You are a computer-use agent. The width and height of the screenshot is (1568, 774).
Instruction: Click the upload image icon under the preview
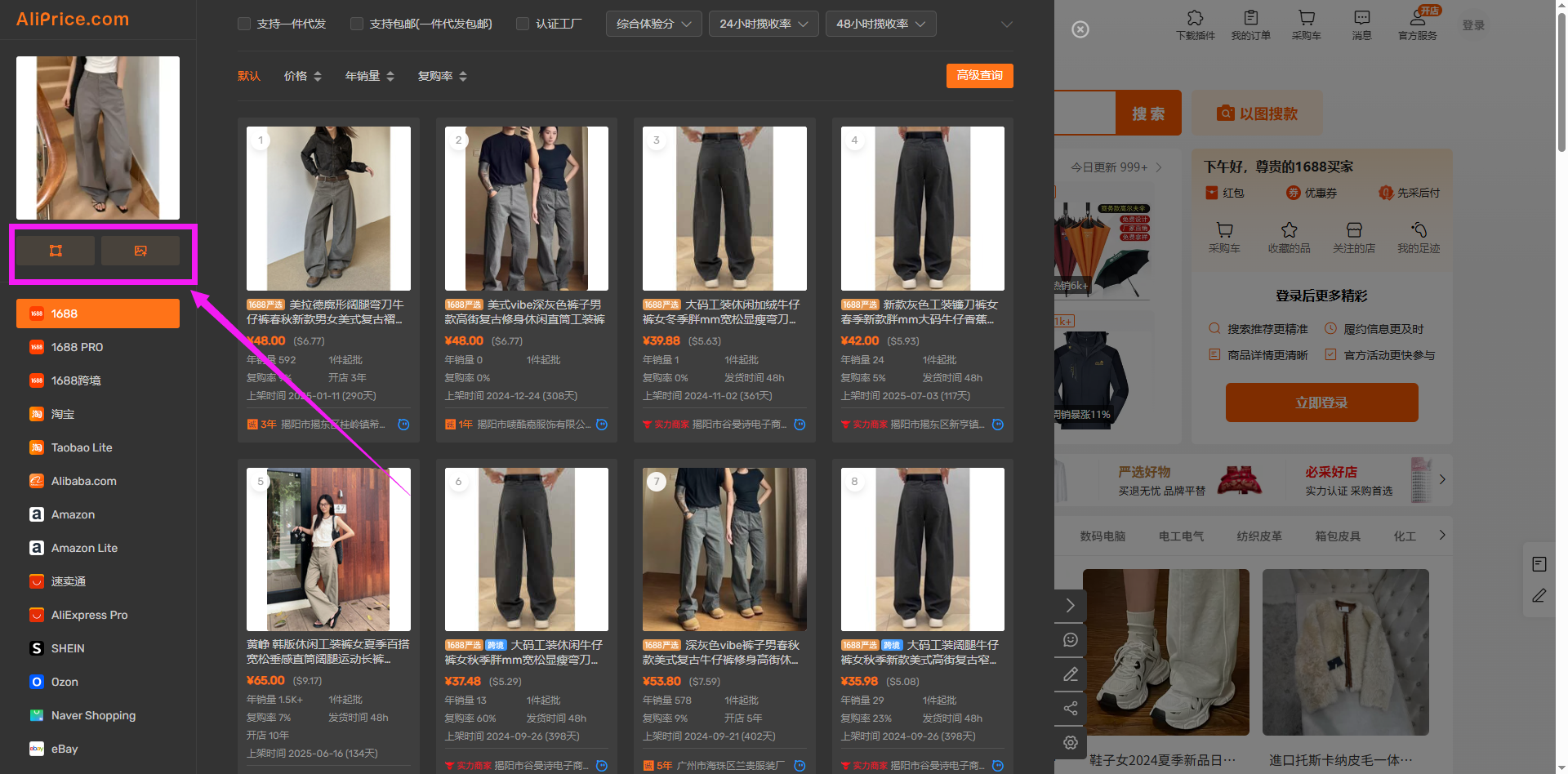[140, 251]
